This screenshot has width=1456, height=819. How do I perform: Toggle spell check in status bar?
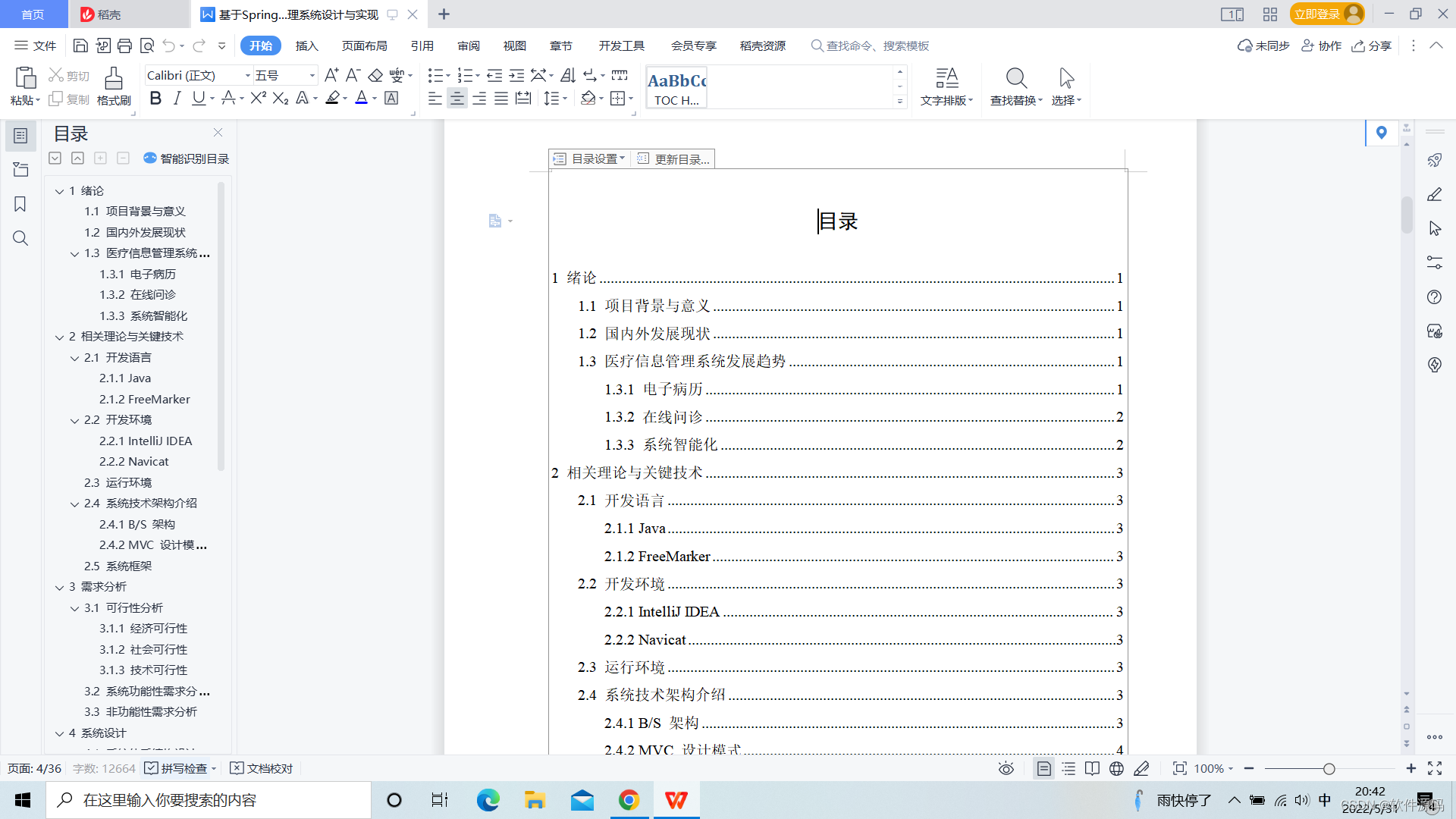[179, 769]
